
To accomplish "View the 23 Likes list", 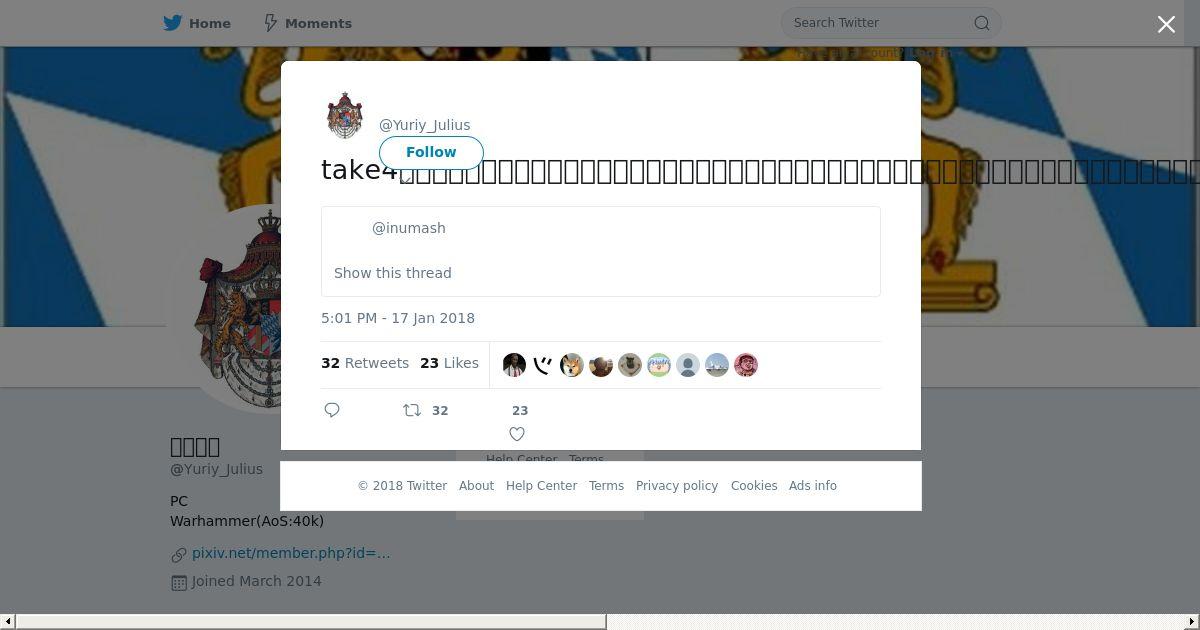I will point(449,363).
